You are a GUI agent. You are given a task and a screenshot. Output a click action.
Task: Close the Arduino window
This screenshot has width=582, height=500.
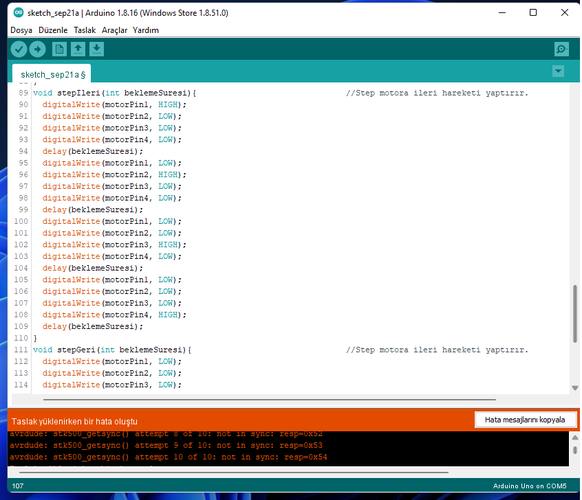565,13
